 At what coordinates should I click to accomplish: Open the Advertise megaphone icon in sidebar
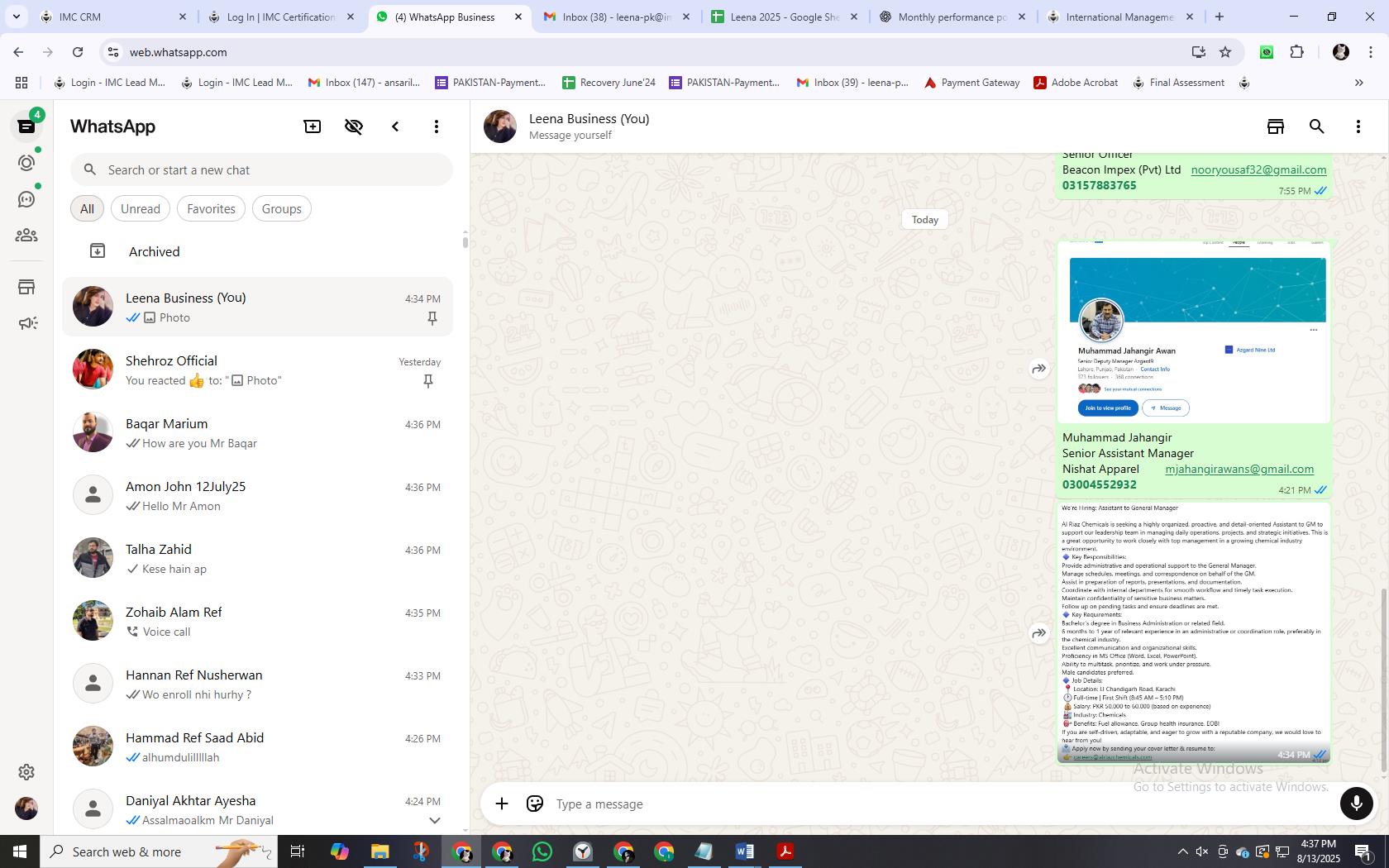[26, 323]
